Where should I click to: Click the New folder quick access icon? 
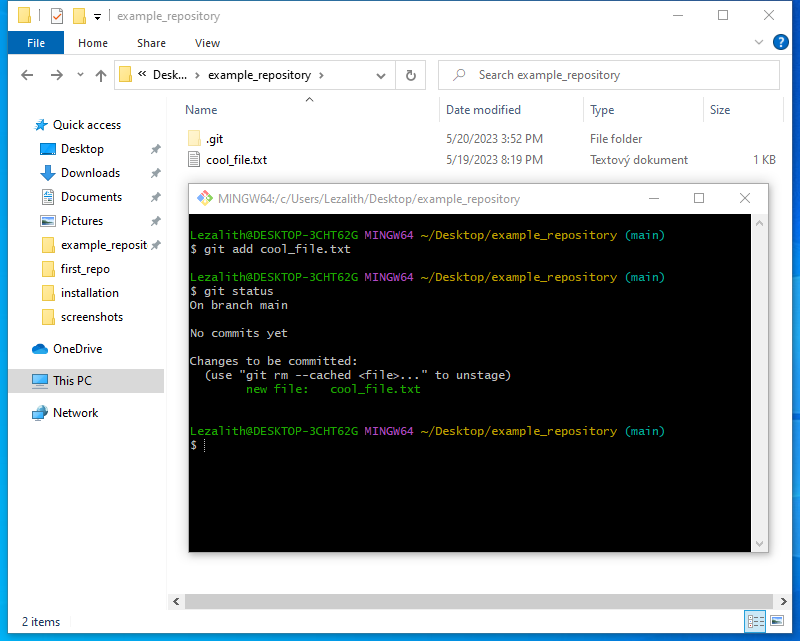(79, 16)
